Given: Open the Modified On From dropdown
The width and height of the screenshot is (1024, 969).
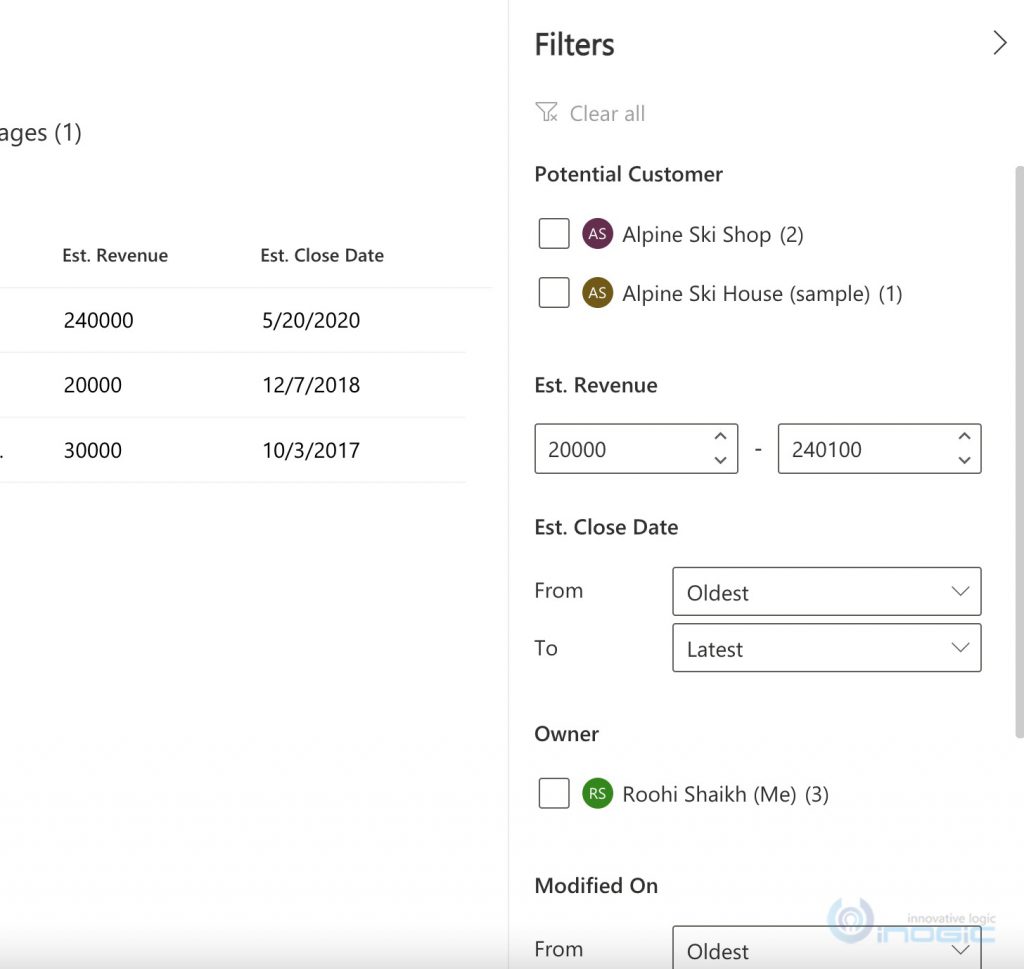Looking at the screenshot, I should pyautogui.click(x=826, y=949).
